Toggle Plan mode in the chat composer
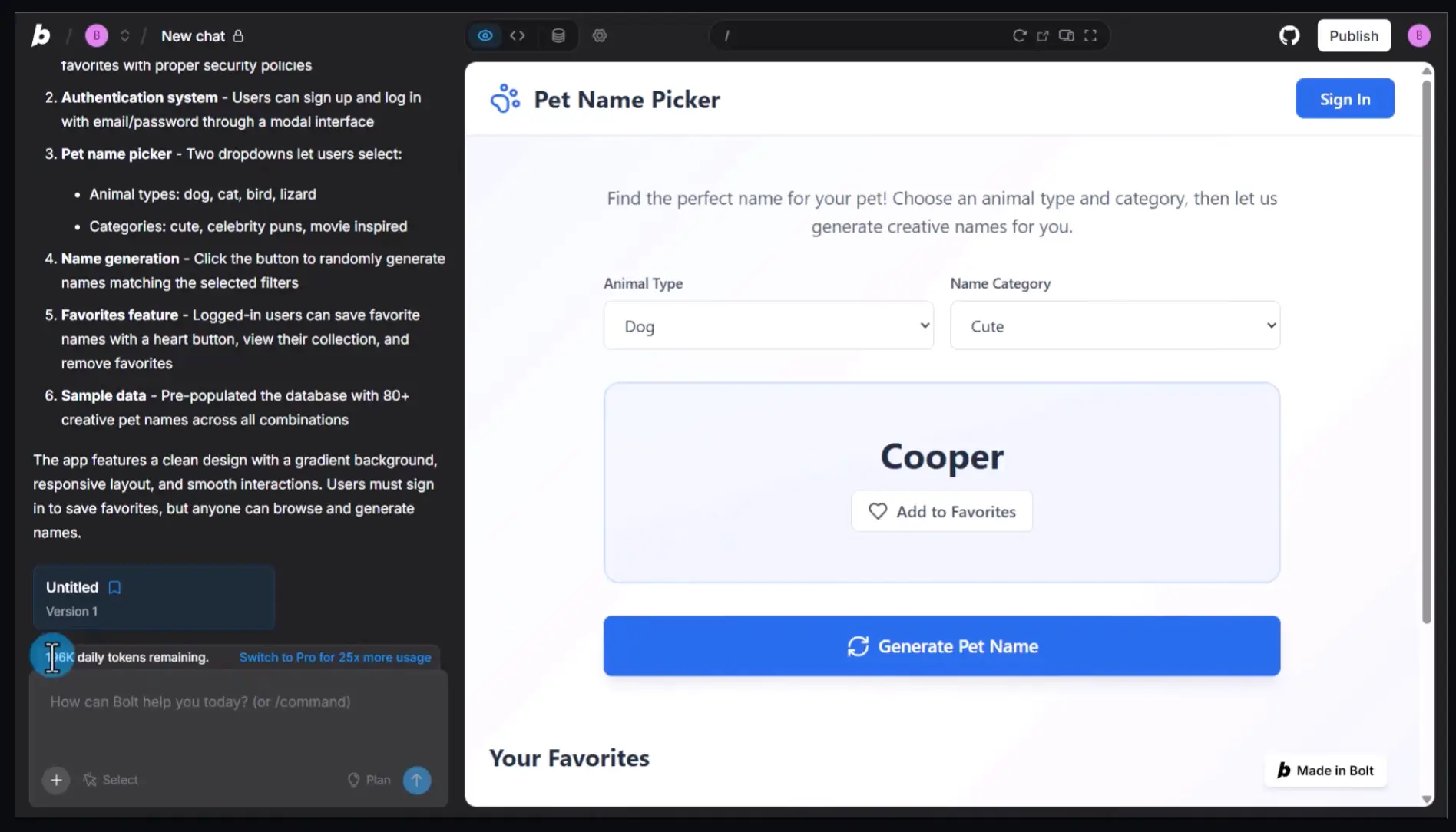Viewport: 1456px width, 832px height. (369, 780)
